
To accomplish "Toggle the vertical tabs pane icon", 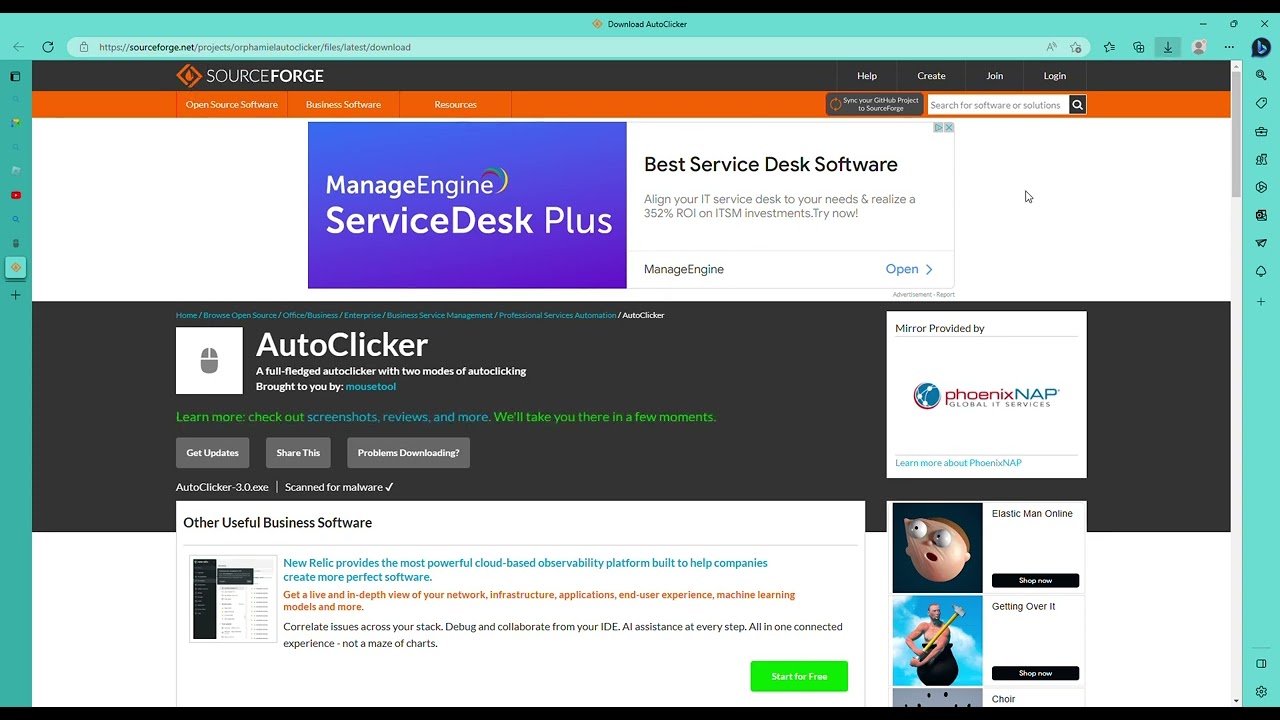I will 15,76.
